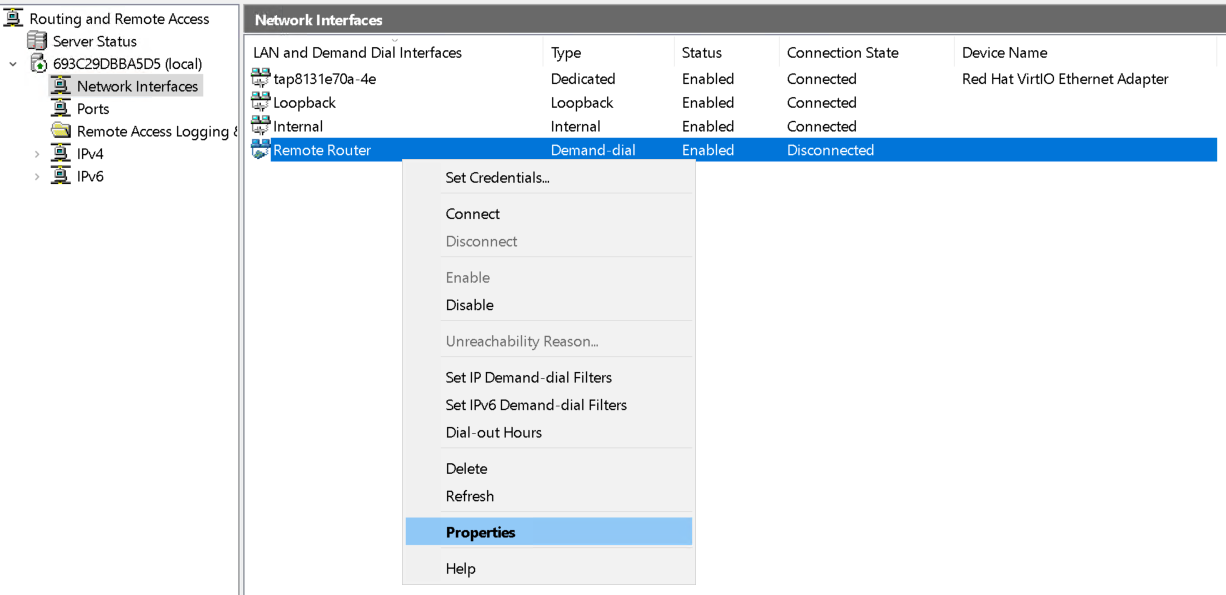Click the local server 693C29DBBA5D5 icon
Screen dimensions: 1226x595
[x=38, y=64]
